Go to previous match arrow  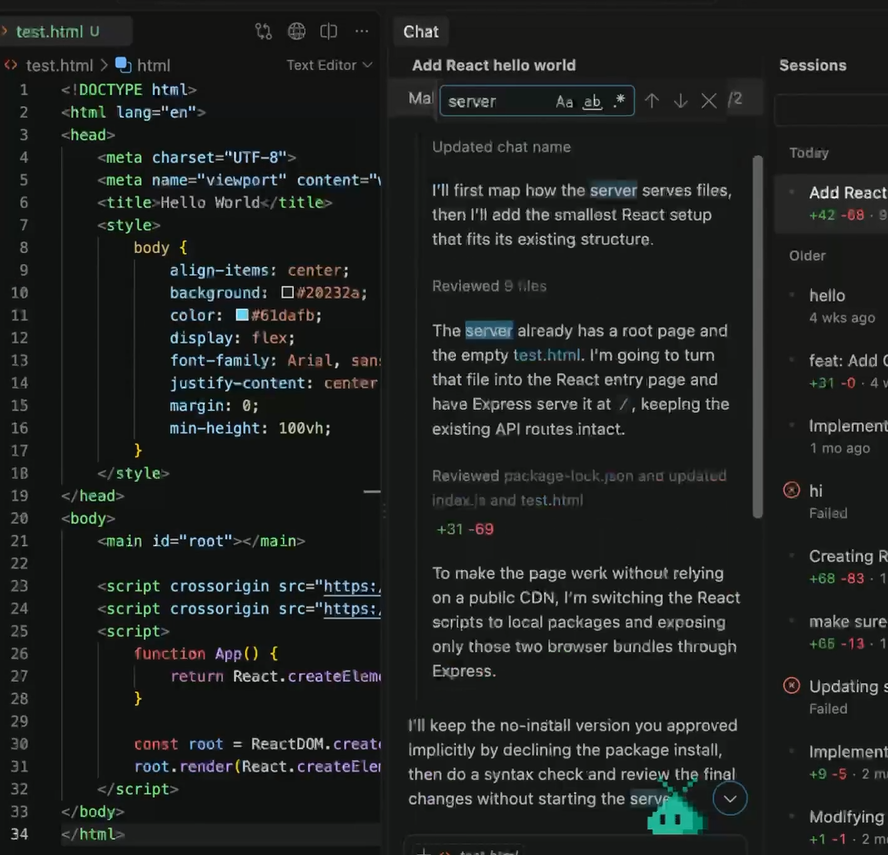pyautogui.click(x=652, y=101)
